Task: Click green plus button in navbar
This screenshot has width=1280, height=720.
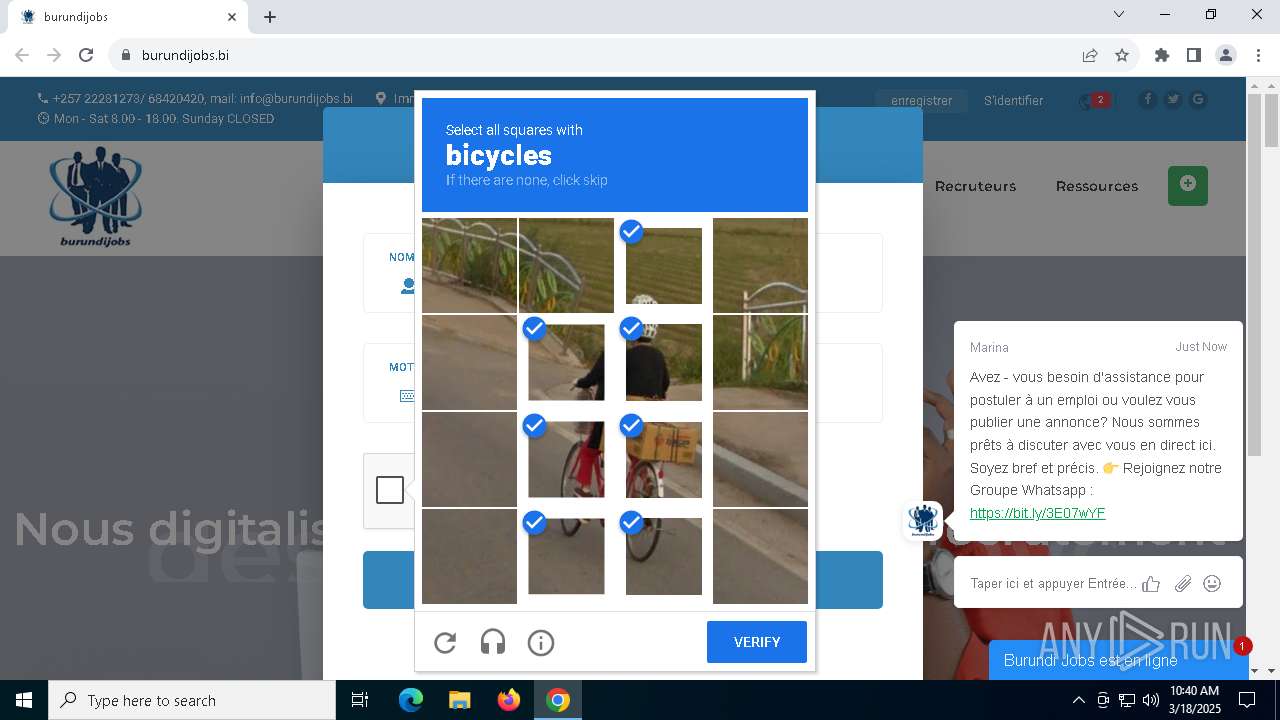Action: (1188, 185)
